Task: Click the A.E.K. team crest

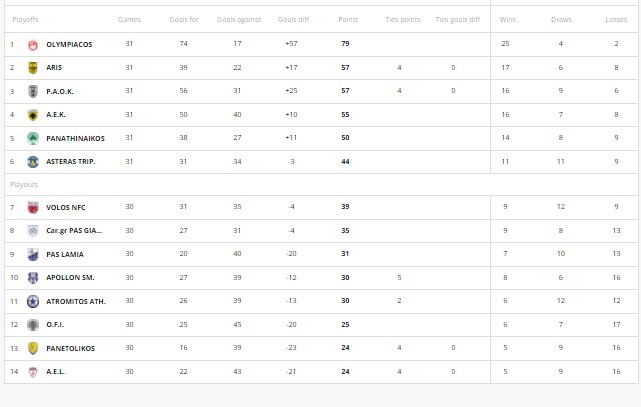Action: tap(32, 115)
